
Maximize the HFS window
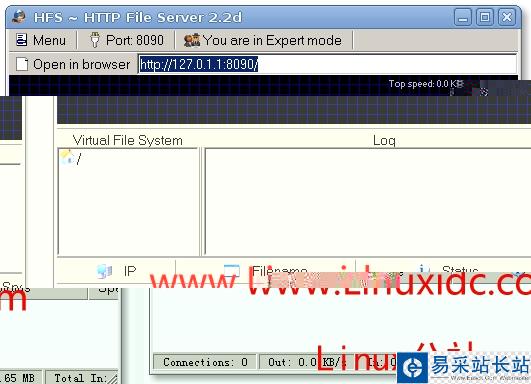click(485, 17)
